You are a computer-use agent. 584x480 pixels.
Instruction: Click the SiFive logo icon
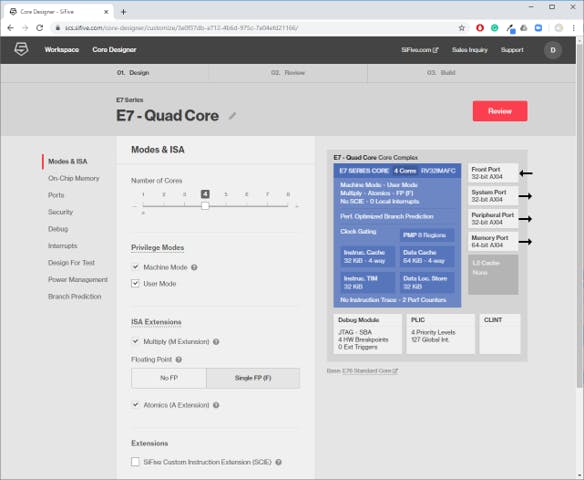[21, 49]
